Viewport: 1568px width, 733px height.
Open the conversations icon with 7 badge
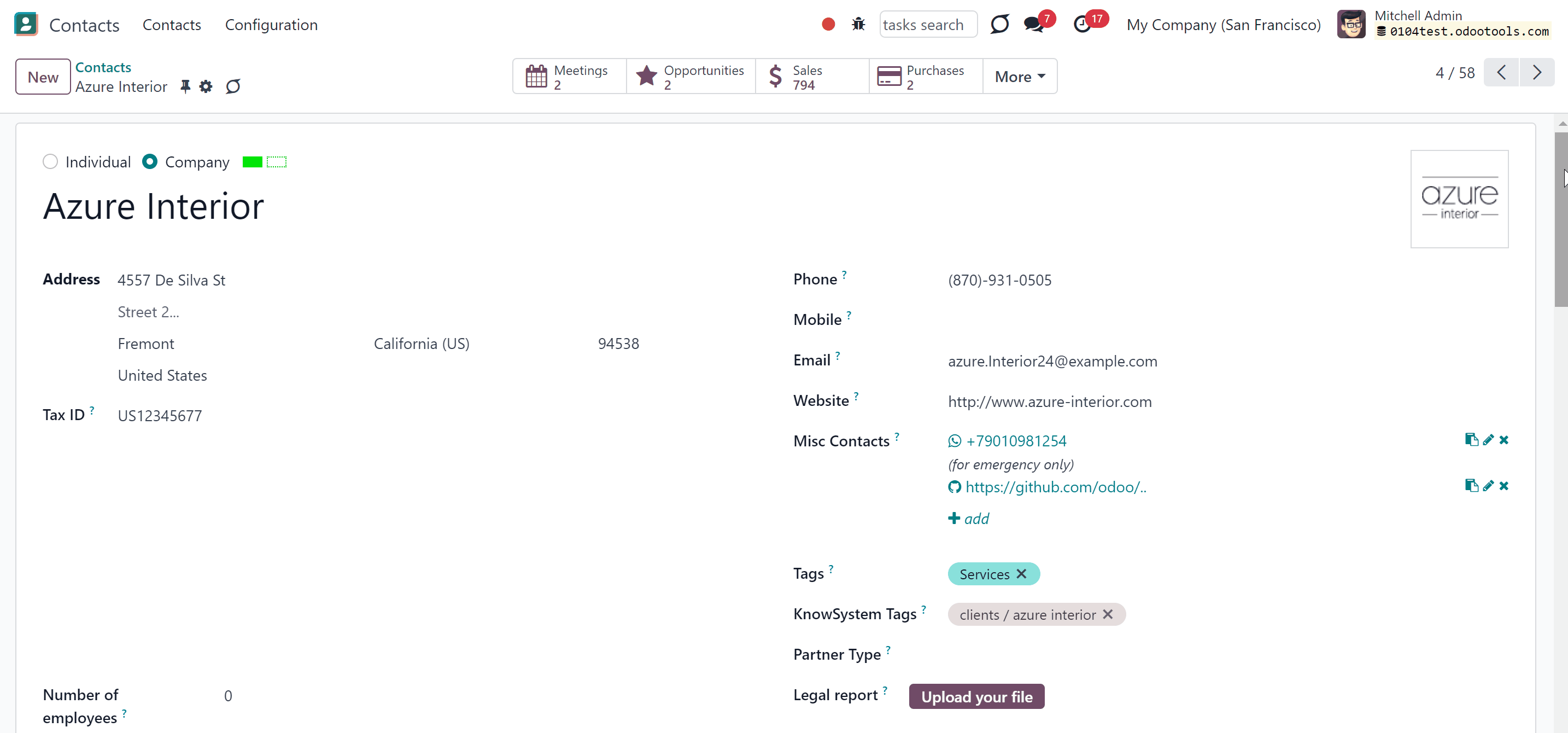click(x=1033, y=25)
